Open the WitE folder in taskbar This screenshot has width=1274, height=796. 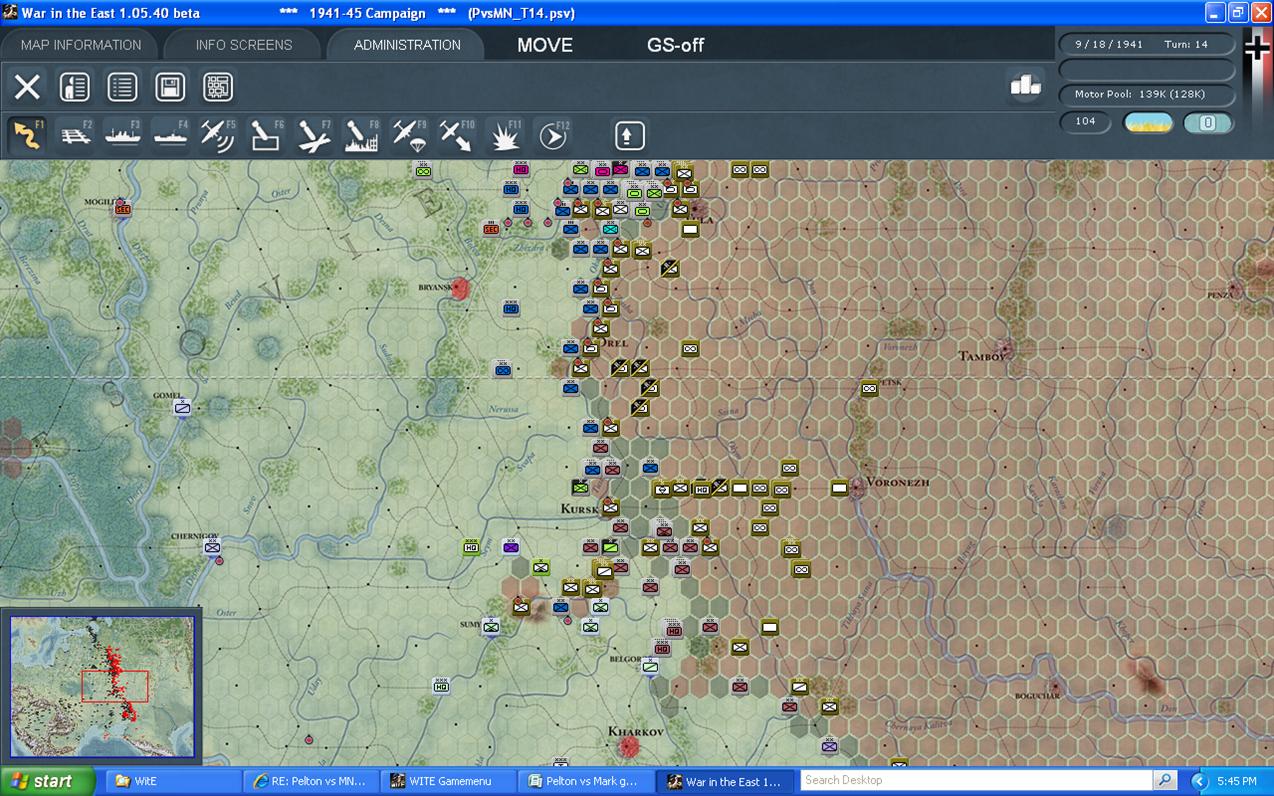pyautogui.click(x=173, y=781)
